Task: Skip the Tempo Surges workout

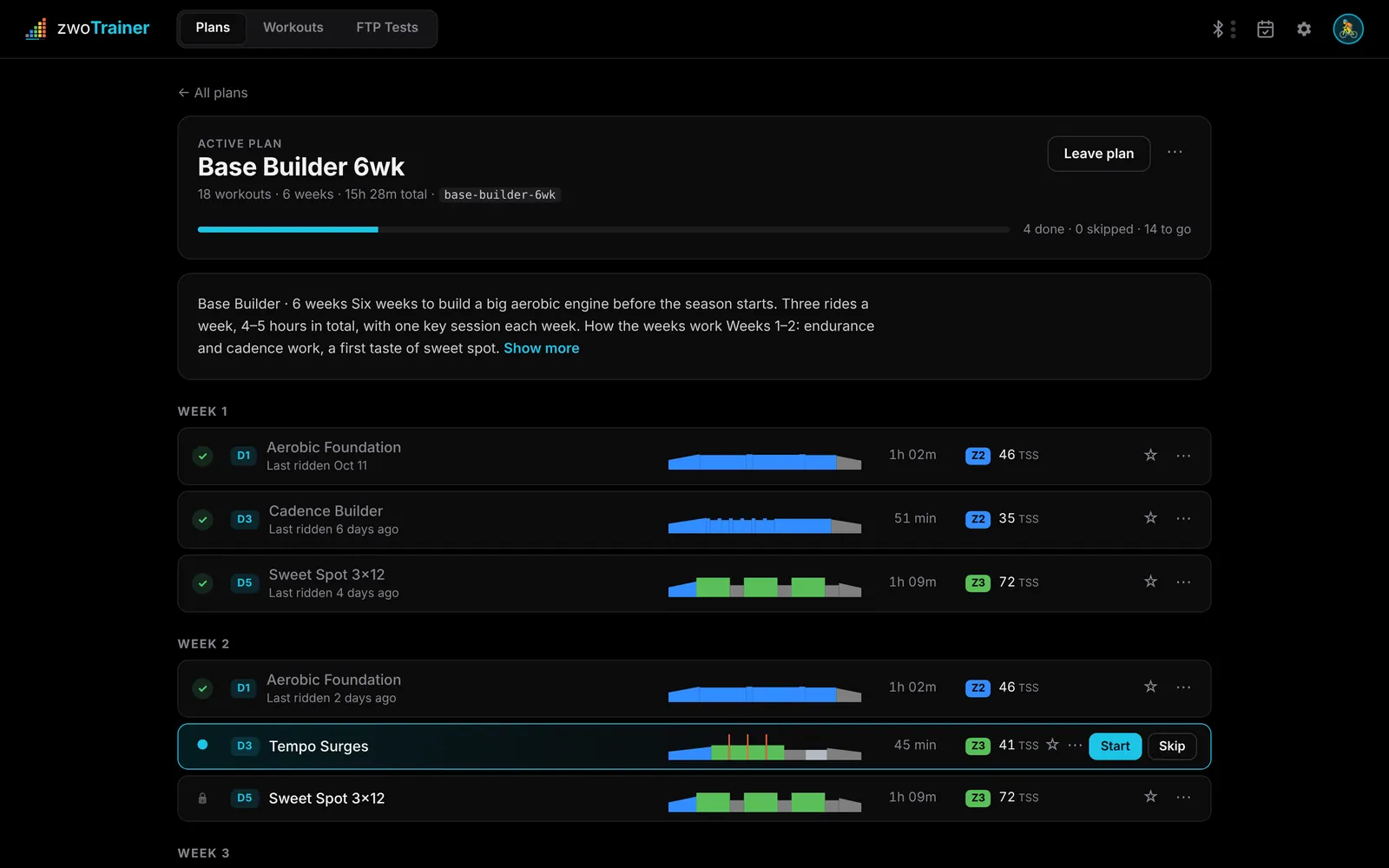Action: coord(1172,746)
